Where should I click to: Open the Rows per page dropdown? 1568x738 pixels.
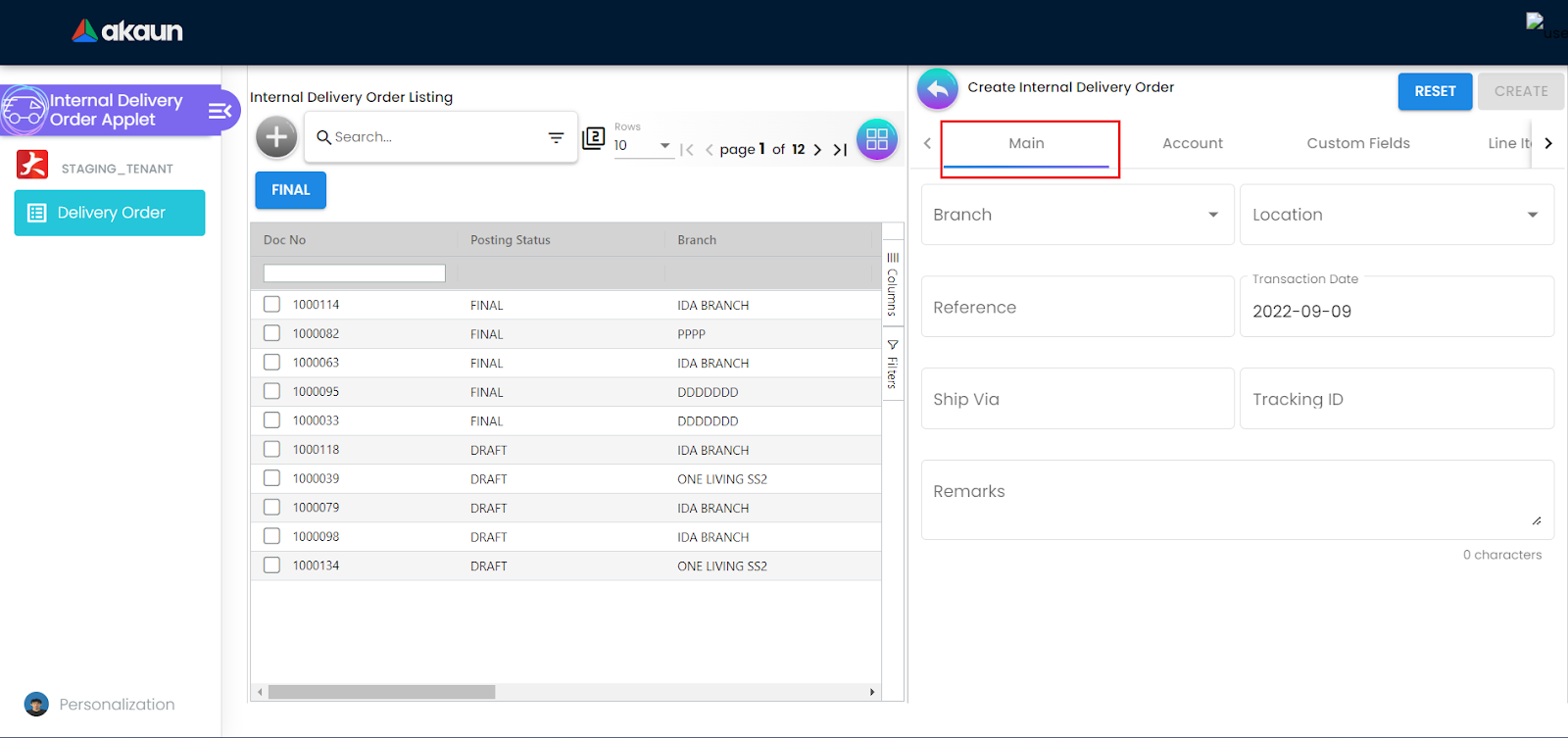(x=642, y=146)
